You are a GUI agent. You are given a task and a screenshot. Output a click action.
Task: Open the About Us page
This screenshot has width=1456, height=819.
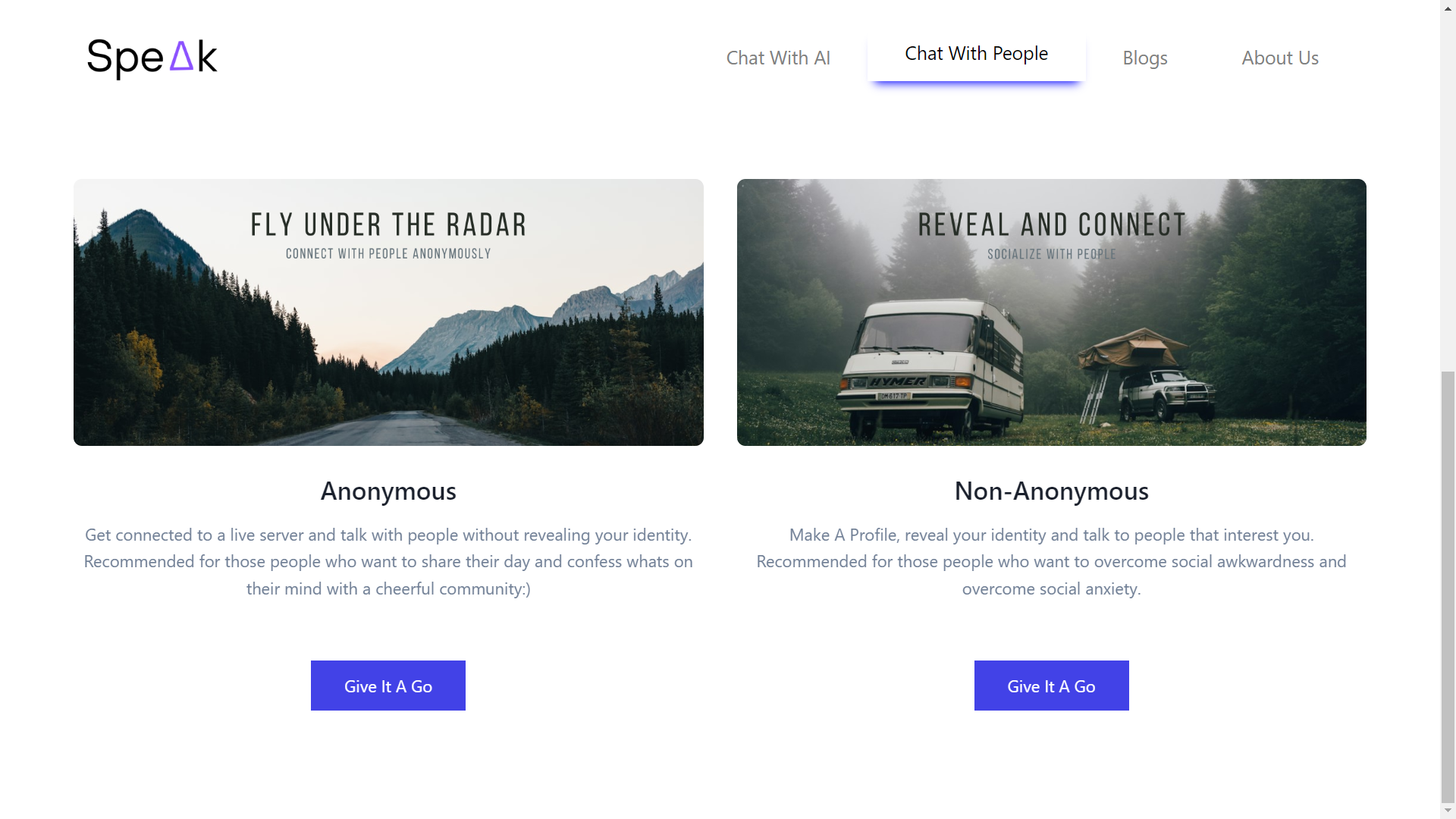[x=1280, y=58]
